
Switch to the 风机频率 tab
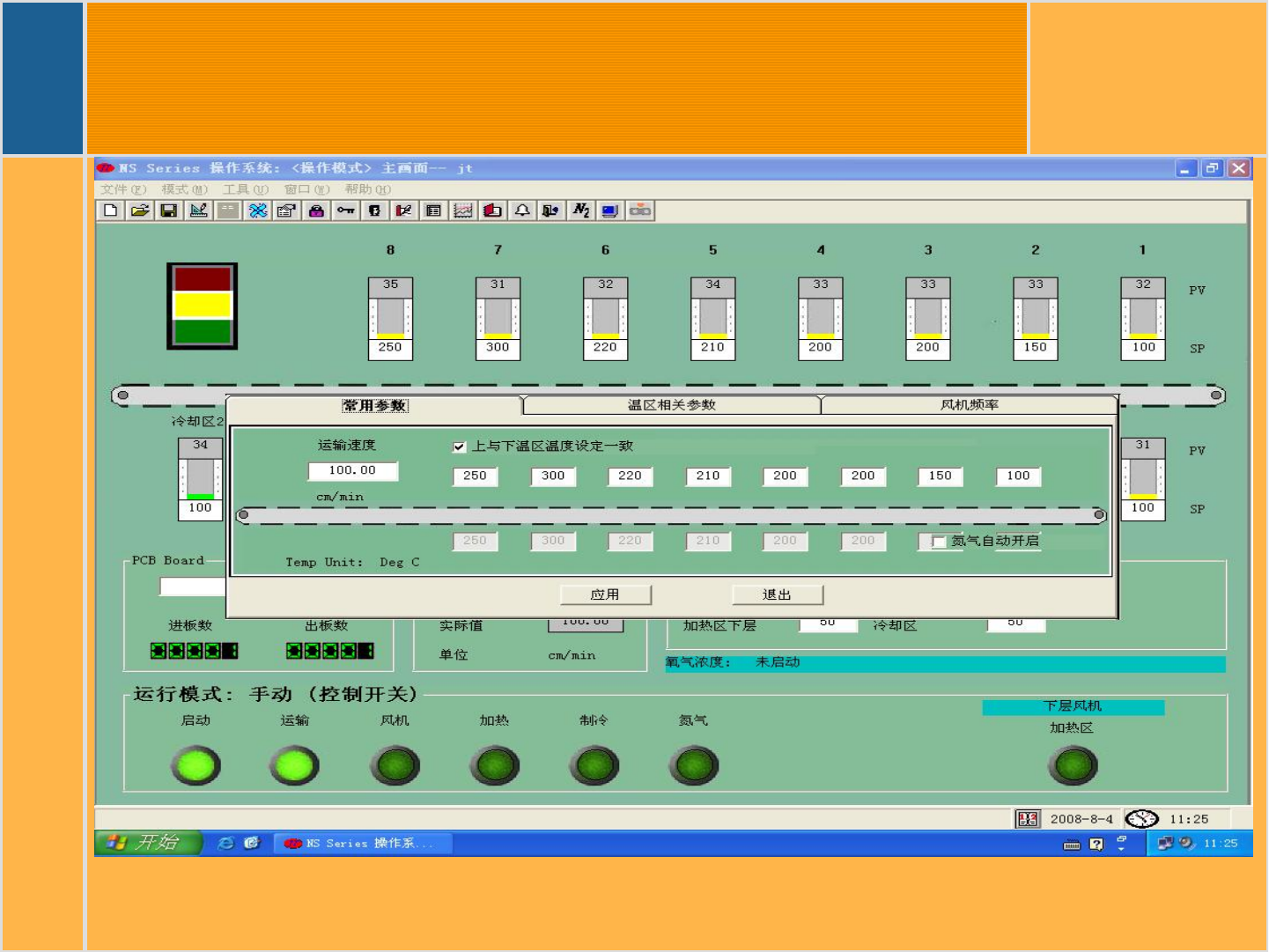point(970,405)
